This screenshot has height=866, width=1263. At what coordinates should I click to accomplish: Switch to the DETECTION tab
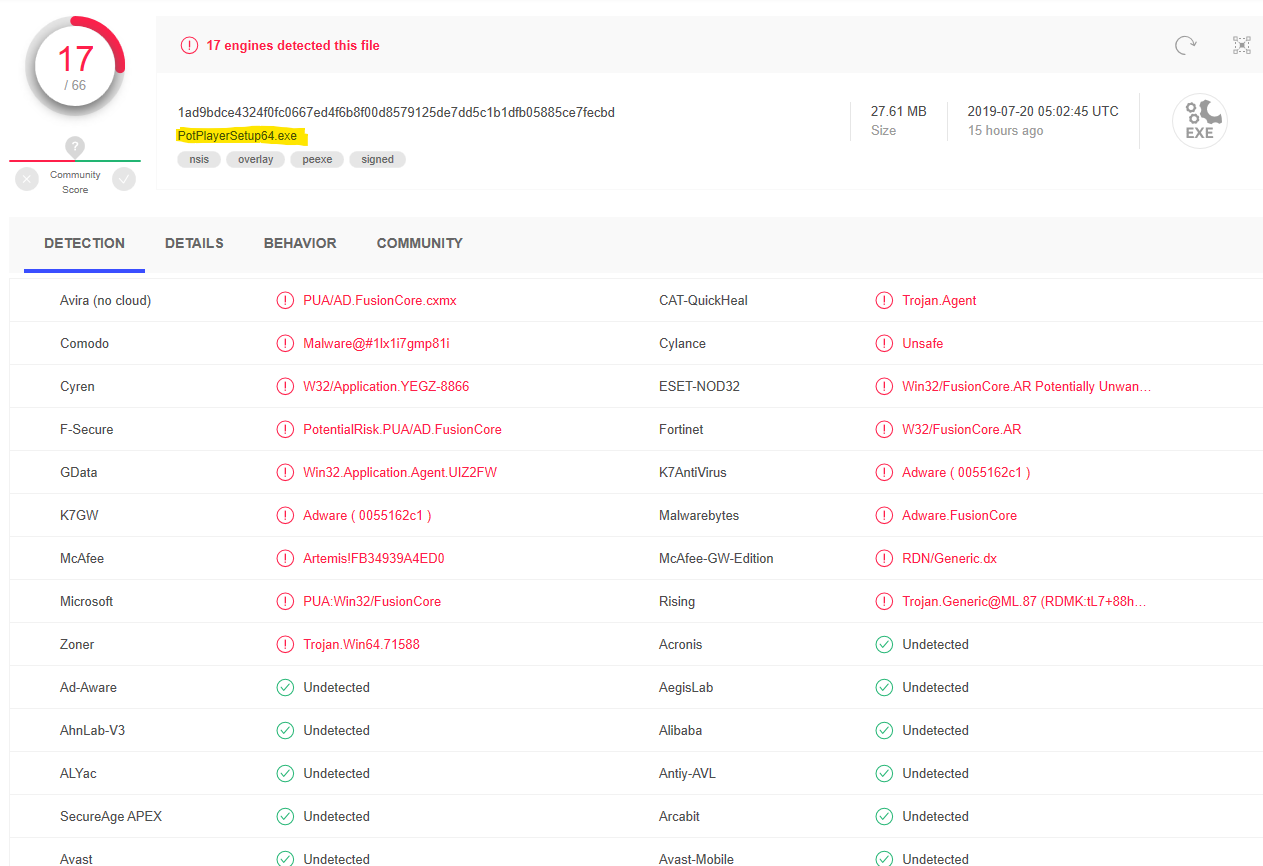pyautogui.click(x=85, y=243)
